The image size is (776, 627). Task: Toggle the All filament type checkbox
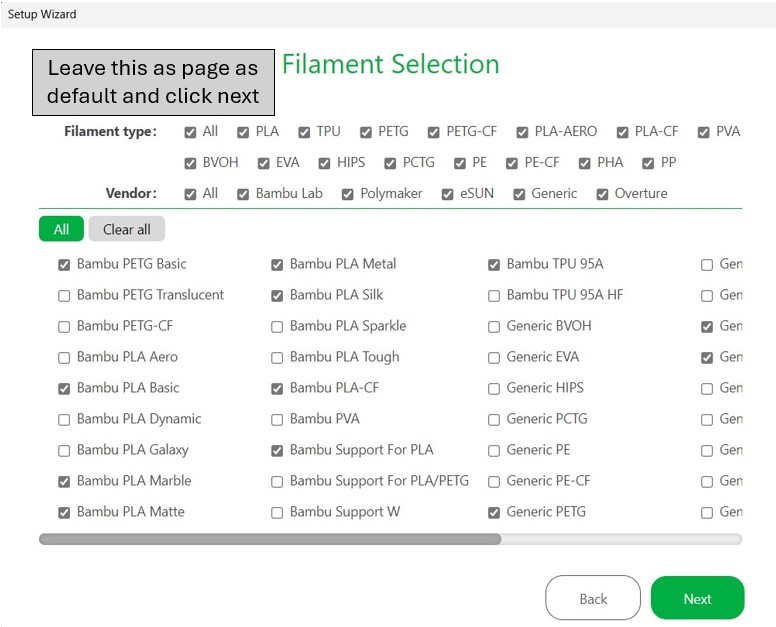tap(190, 132)
